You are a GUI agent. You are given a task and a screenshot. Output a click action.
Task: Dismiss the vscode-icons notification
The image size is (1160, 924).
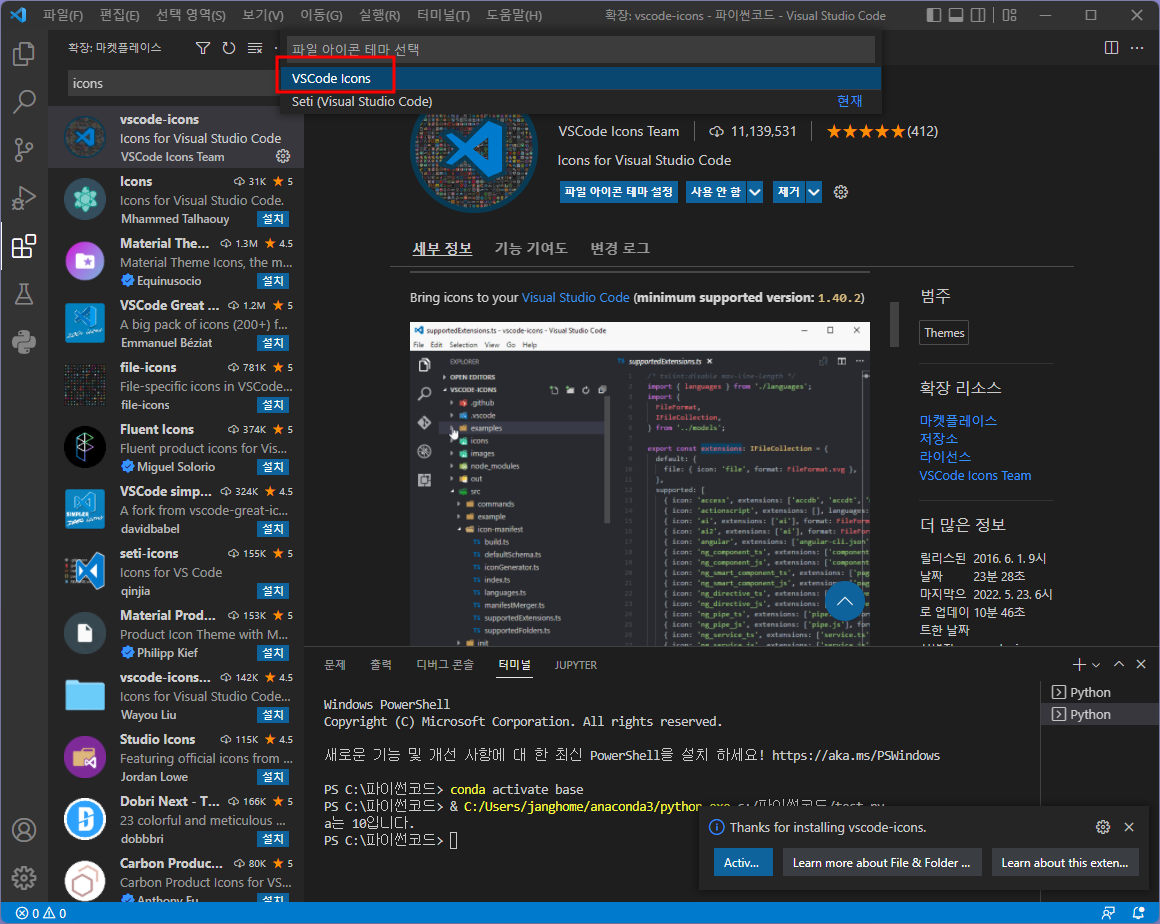click(x=1129, y=827)
